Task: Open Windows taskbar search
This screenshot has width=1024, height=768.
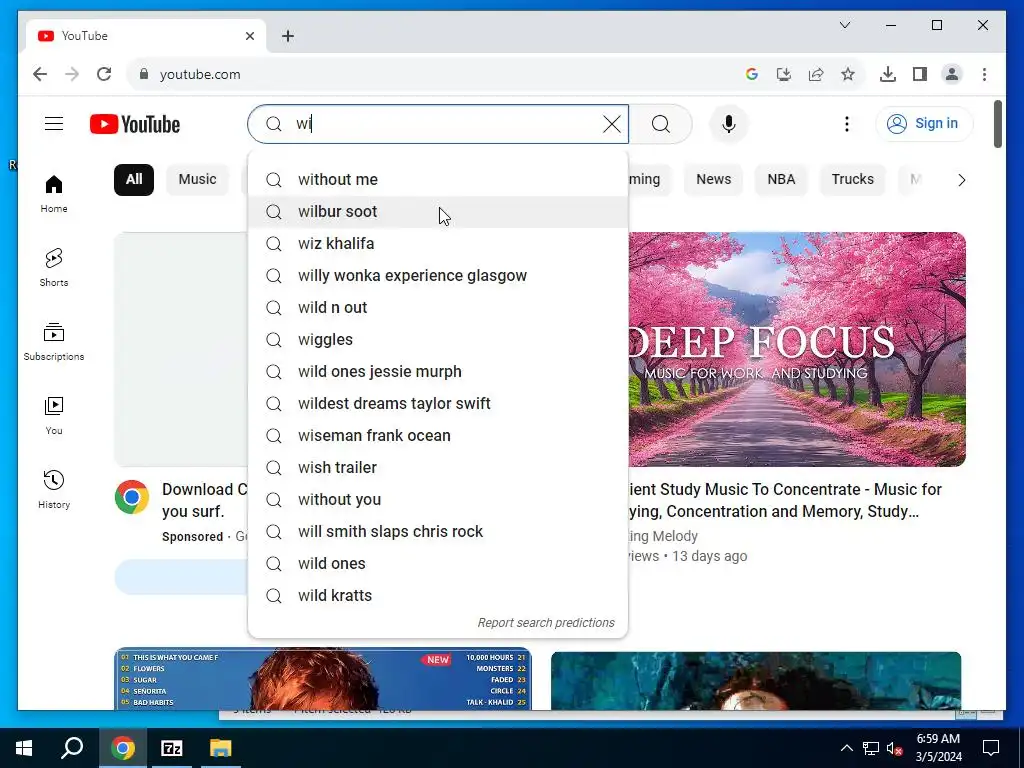Action: pyautogui.click(x=72, y=748)
